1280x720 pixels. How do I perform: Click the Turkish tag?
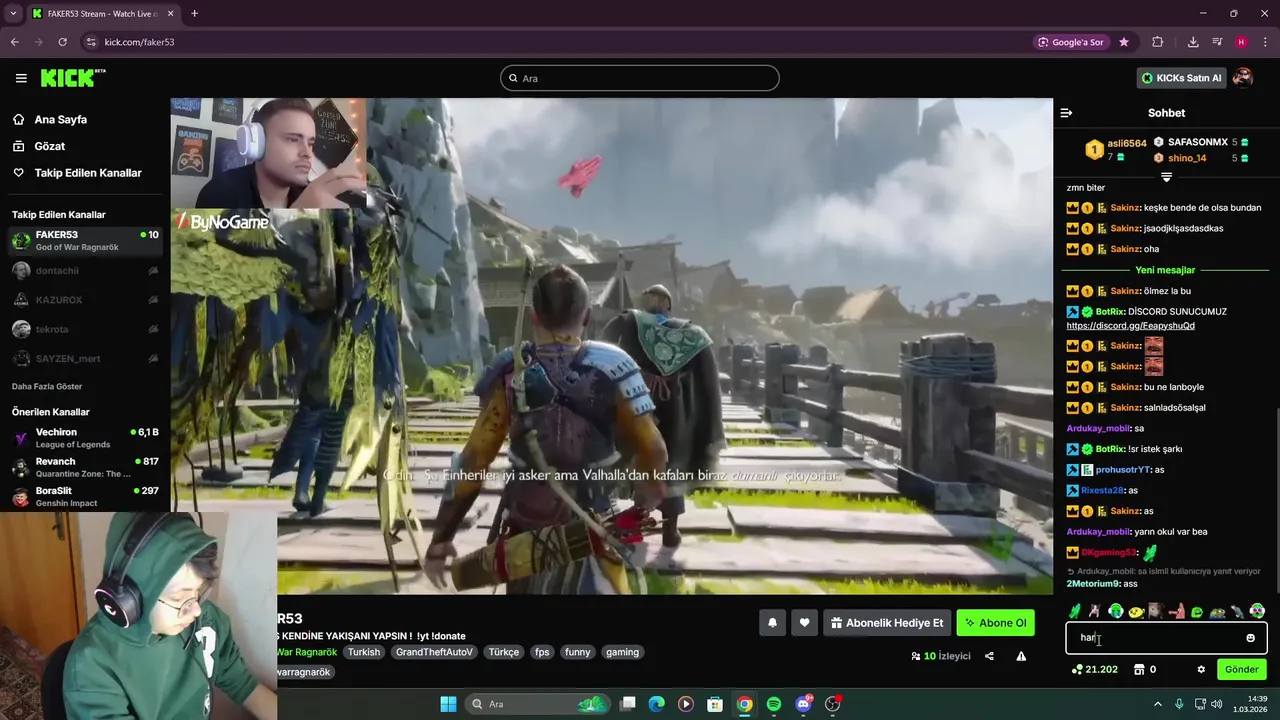[x=364, y=652]
